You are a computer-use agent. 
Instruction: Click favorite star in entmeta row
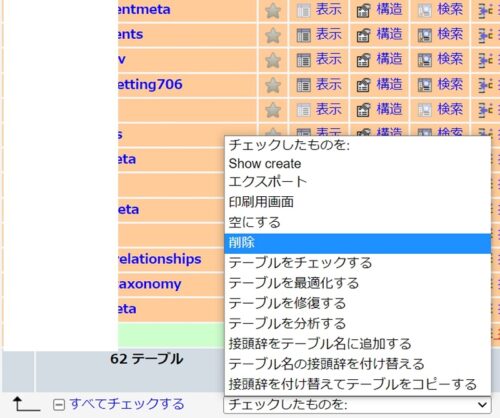(273, 10)
